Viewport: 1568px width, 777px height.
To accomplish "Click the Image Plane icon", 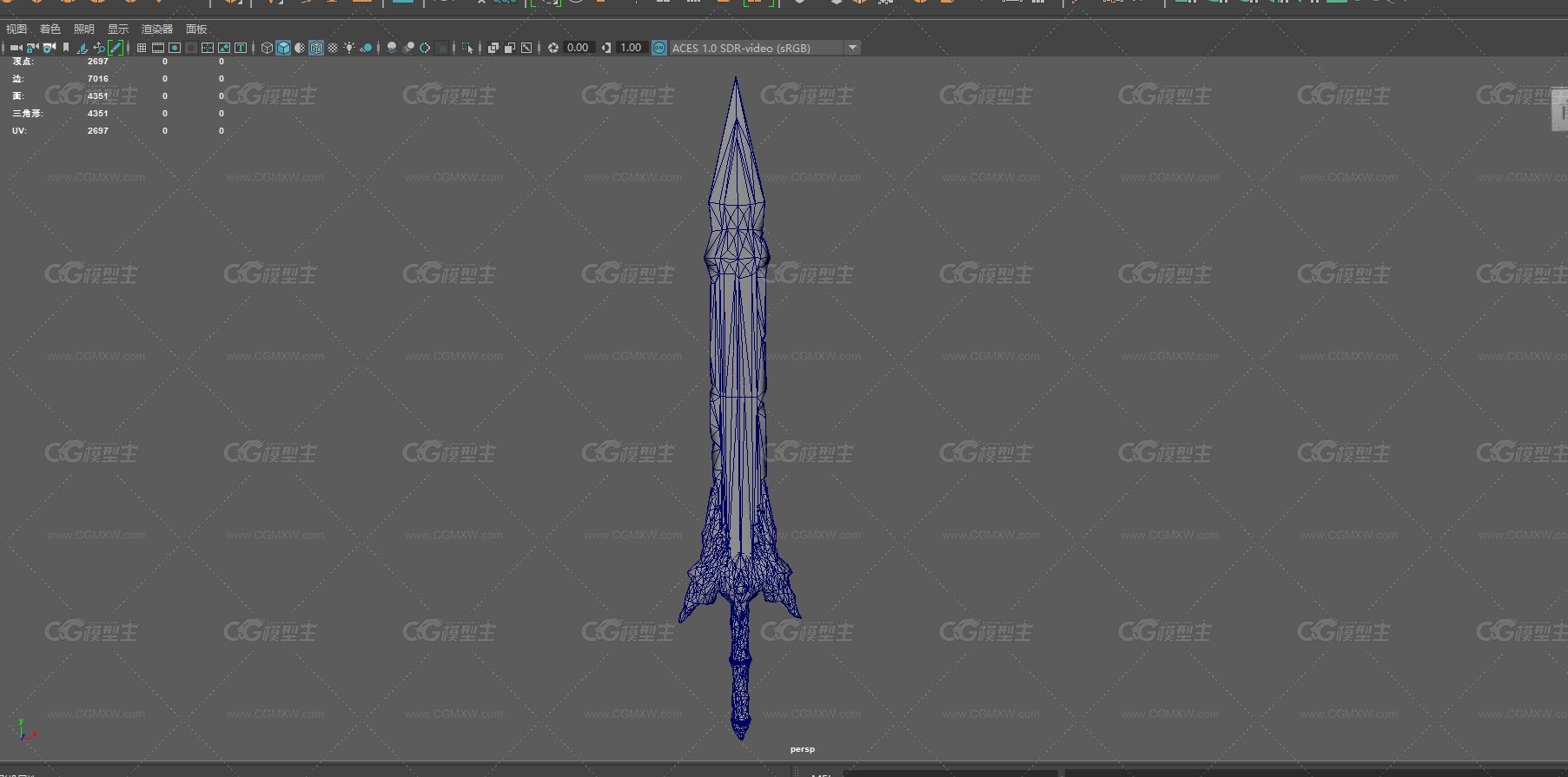I will [82, 48].
